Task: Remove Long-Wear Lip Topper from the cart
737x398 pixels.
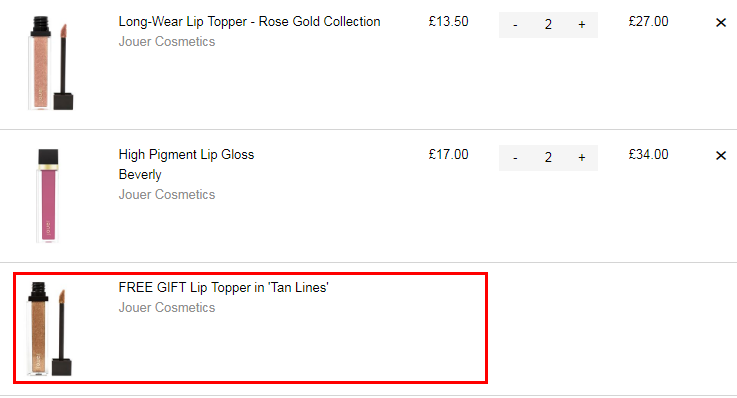Action: click(x=721, y=23)
